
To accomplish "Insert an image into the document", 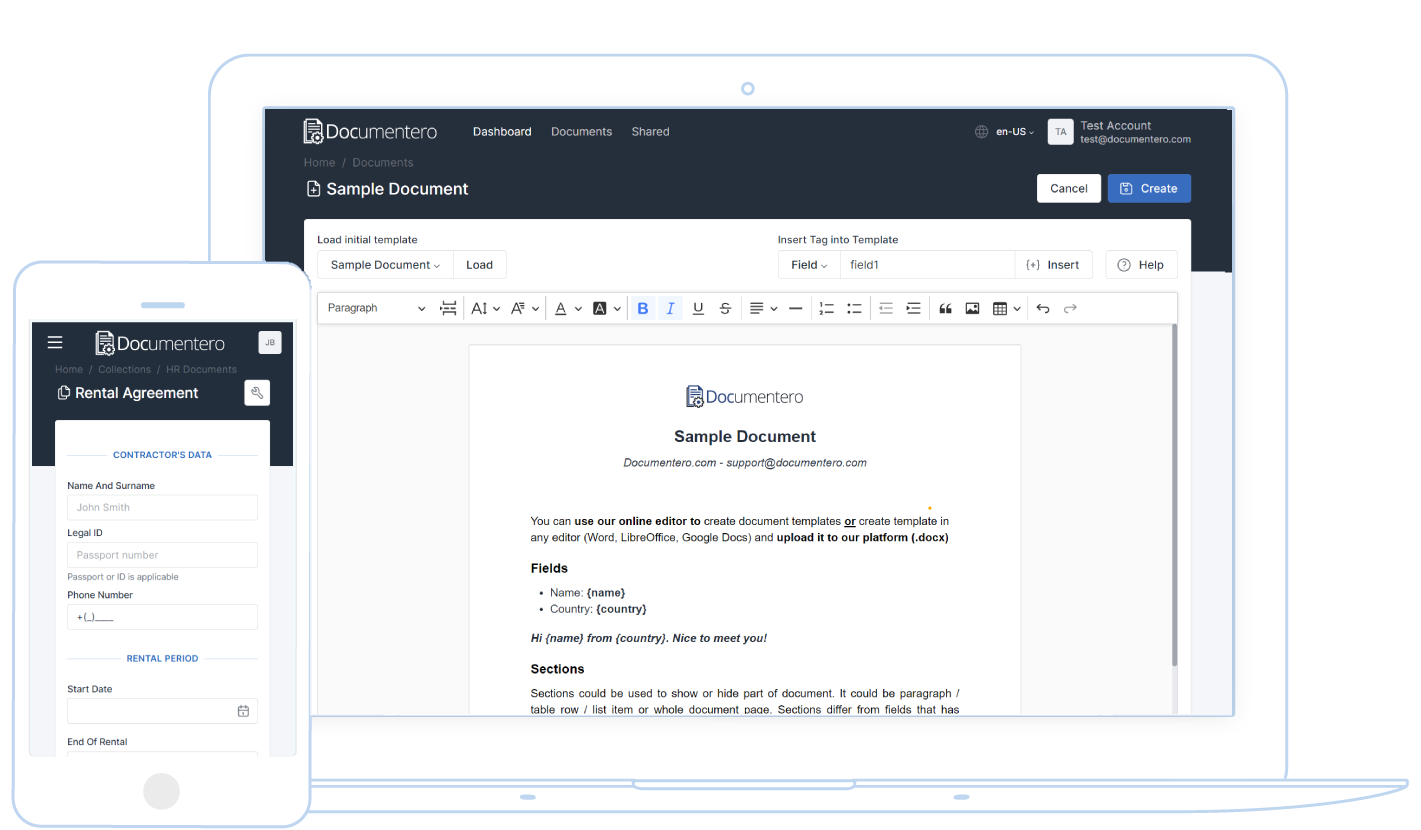I will tap(972, 309).
